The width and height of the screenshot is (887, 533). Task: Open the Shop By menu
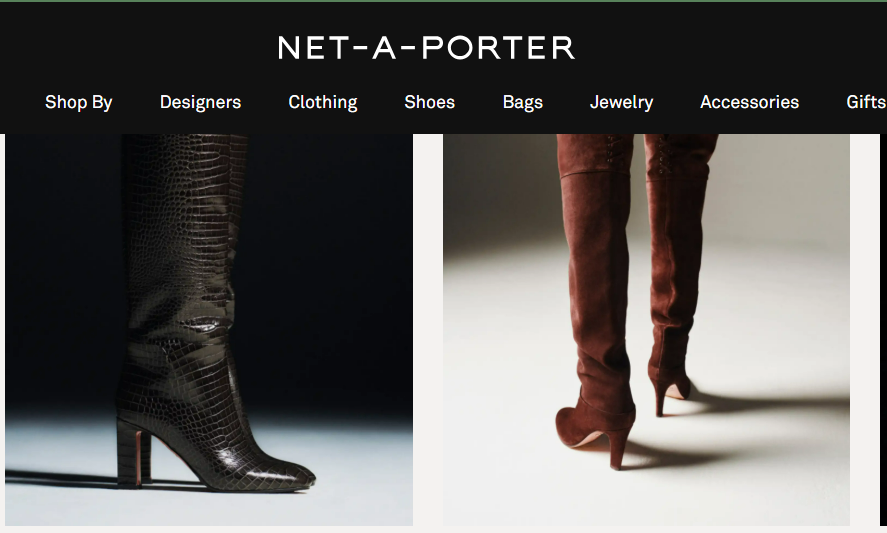(x=79, y=102)
